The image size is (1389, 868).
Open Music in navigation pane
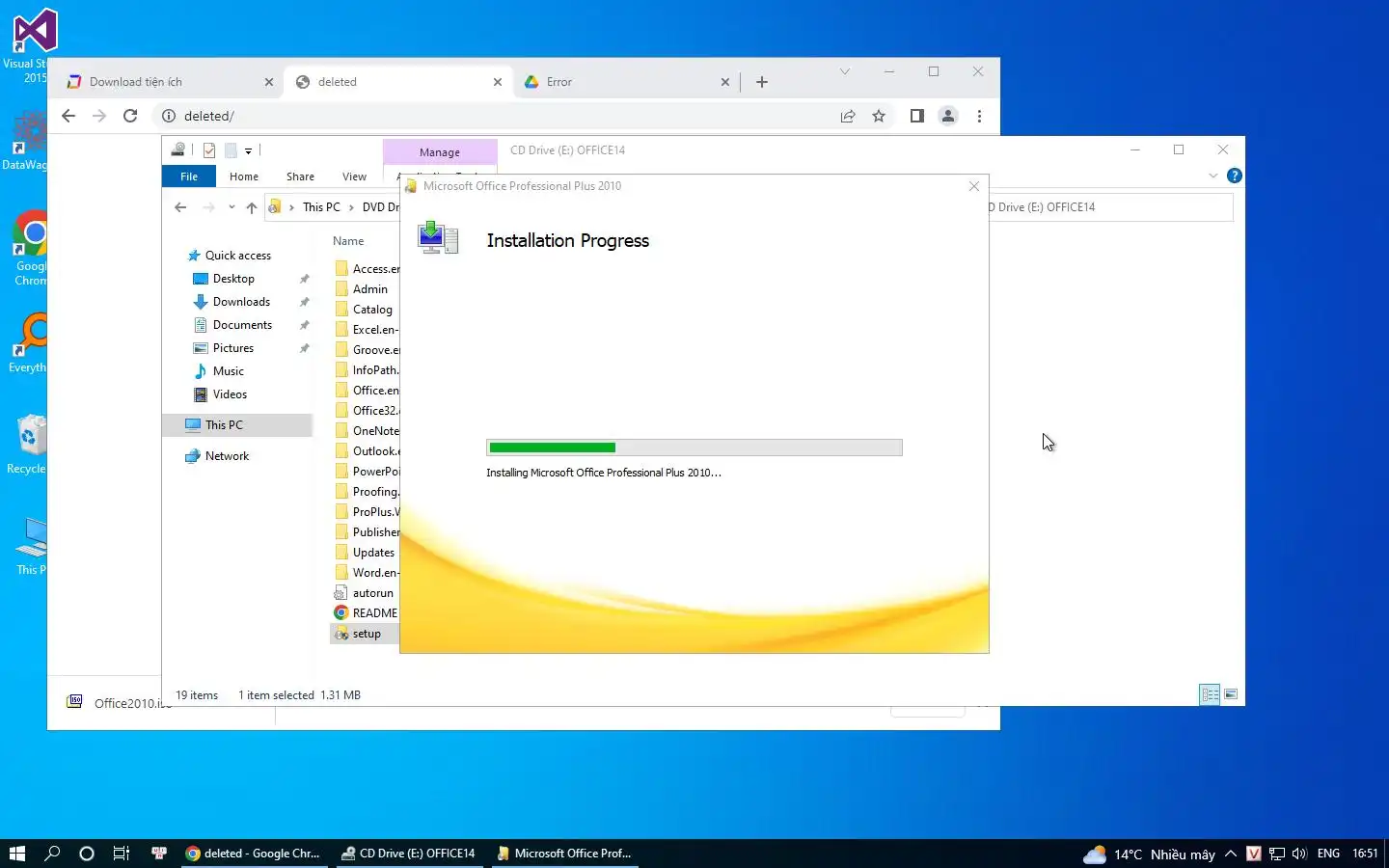click(229, 371)
